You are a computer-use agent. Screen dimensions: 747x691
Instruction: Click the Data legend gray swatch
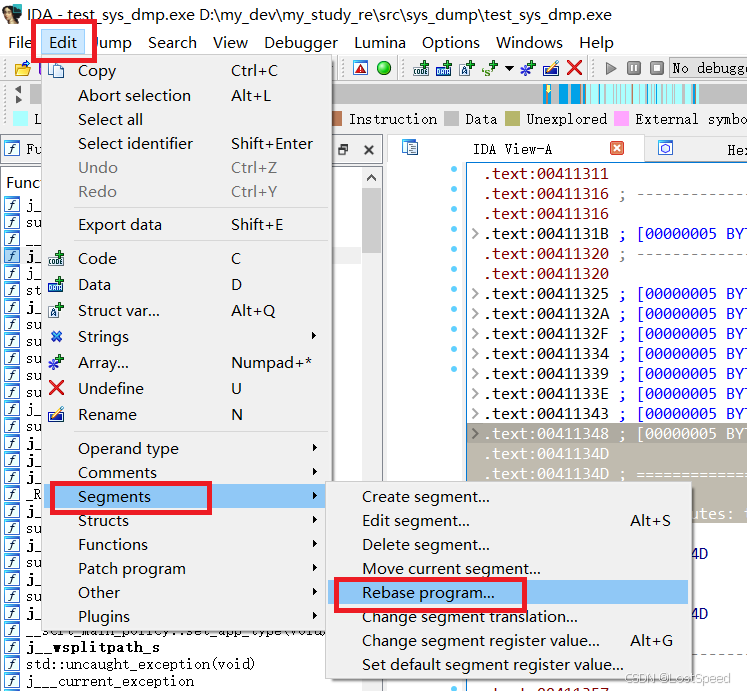(x=451, y=119)
